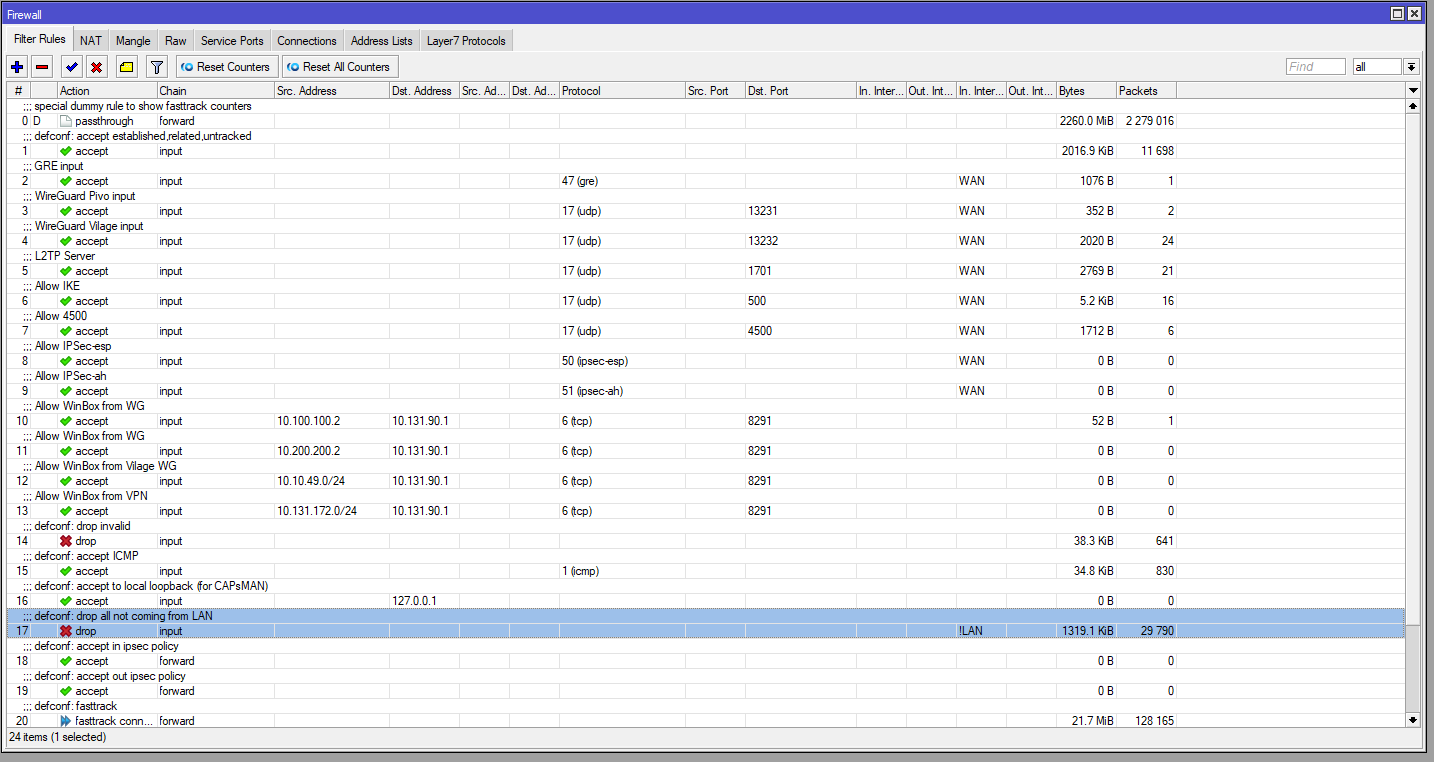Sort by Protocol column header
The height and width of the screenshot is (762, 1434).
tap(622, 91)
